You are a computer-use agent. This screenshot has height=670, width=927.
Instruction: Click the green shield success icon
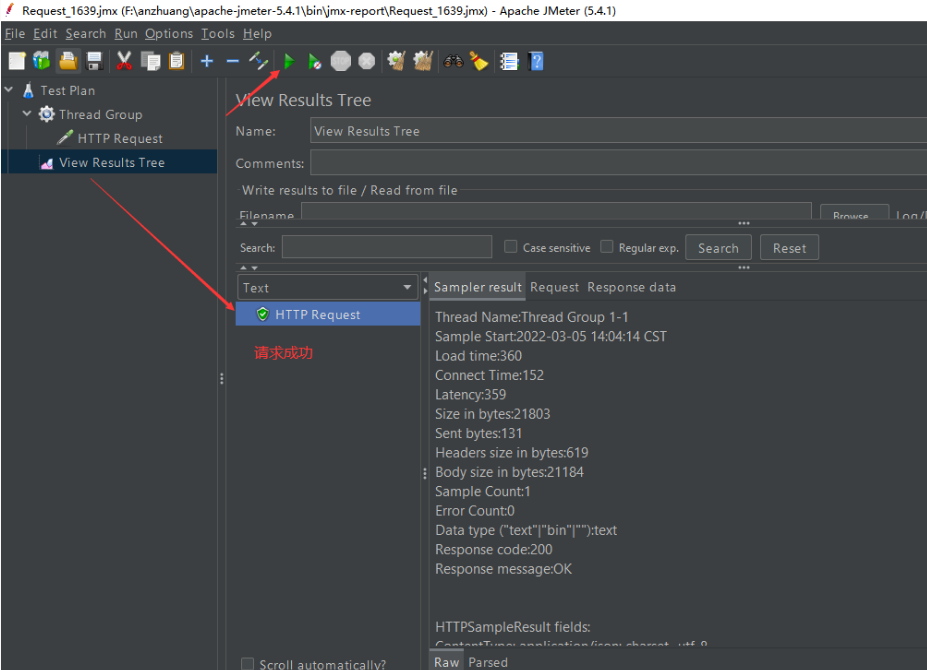click(x=262, y=314)
